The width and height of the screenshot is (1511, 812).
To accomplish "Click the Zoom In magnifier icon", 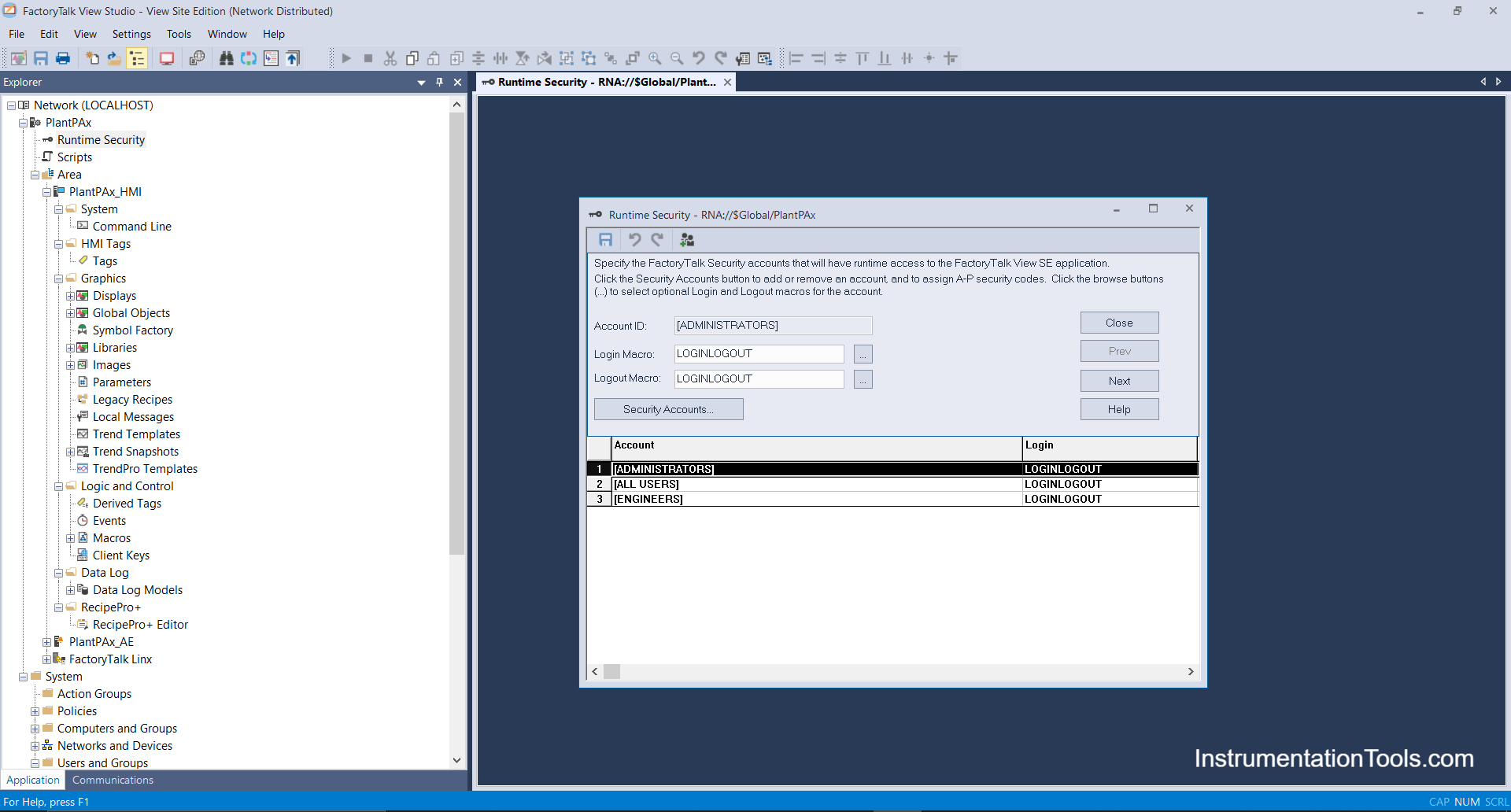I will pyautogui.click(x=655, y=58).
